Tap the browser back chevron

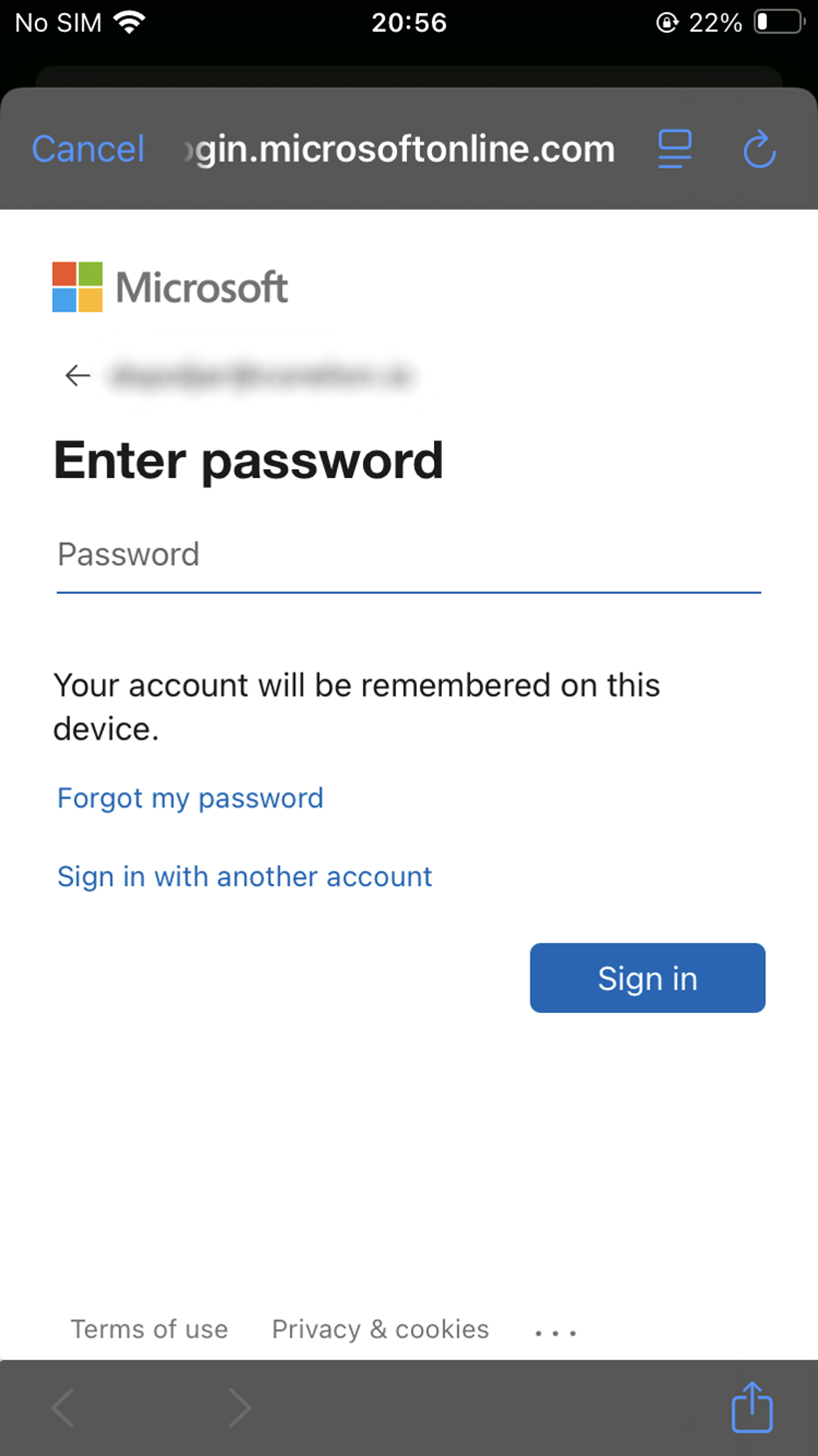[63, 1408]
